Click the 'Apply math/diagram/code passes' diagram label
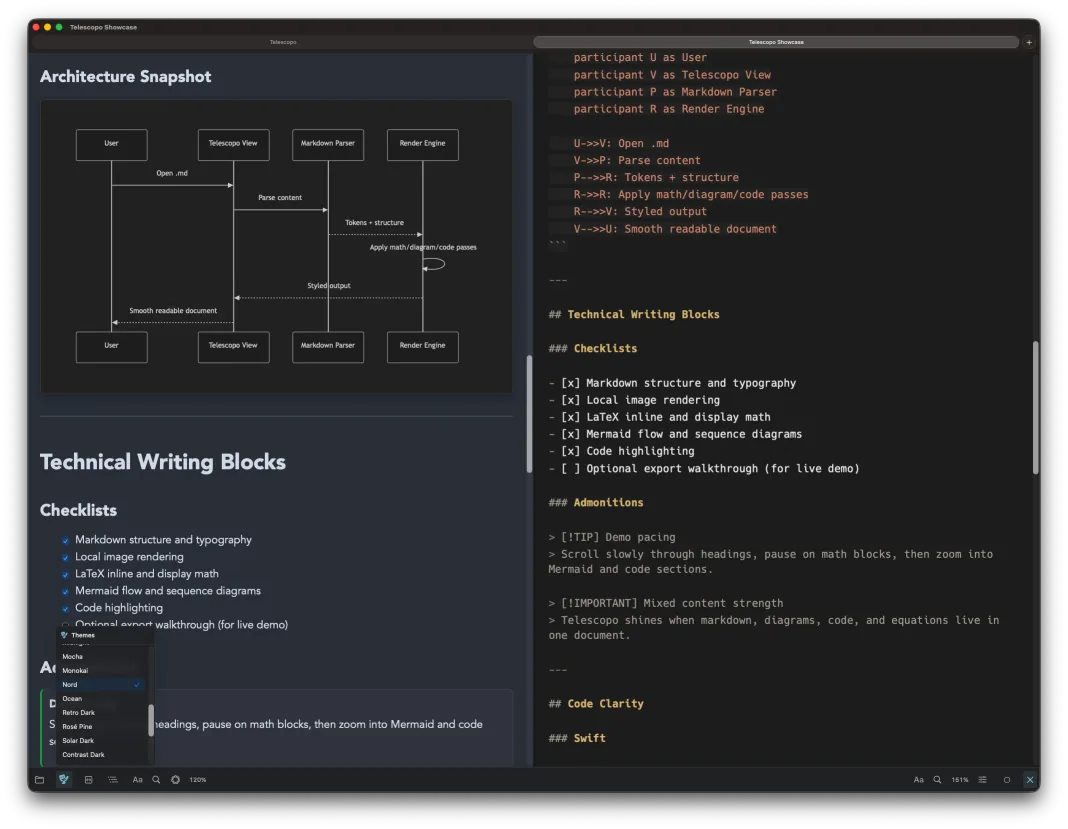This screenshot has height=829, width=1068. [423, 247]
